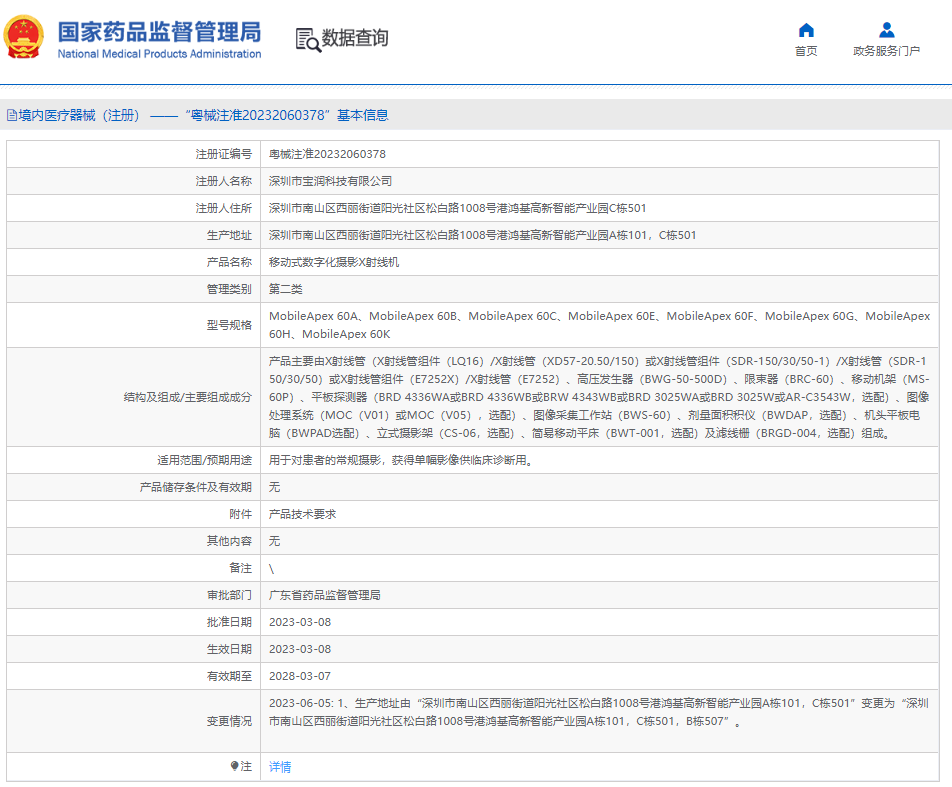The width and height of the screenshot is (952, 787).
Task: Click 国家药品监督管理局 site title
Action: [x=160, y=32]
